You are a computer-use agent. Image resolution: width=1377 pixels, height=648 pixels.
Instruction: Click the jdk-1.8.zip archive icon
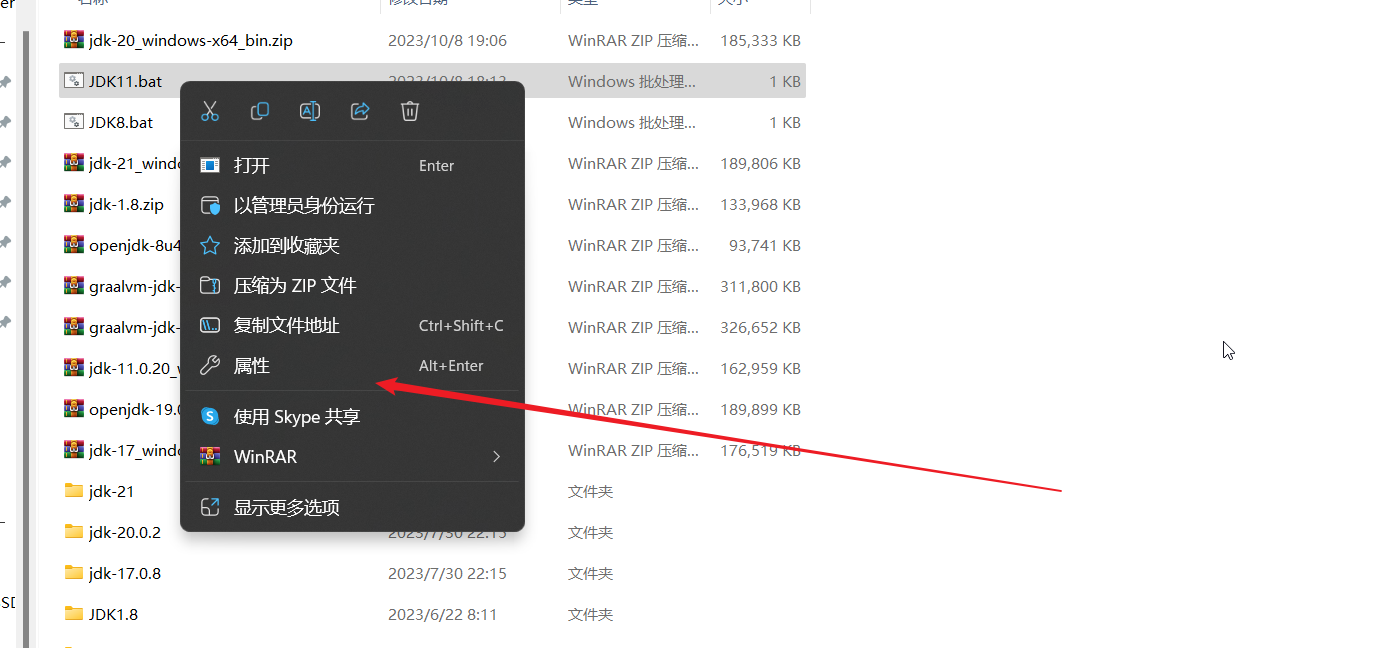point(74,203)
